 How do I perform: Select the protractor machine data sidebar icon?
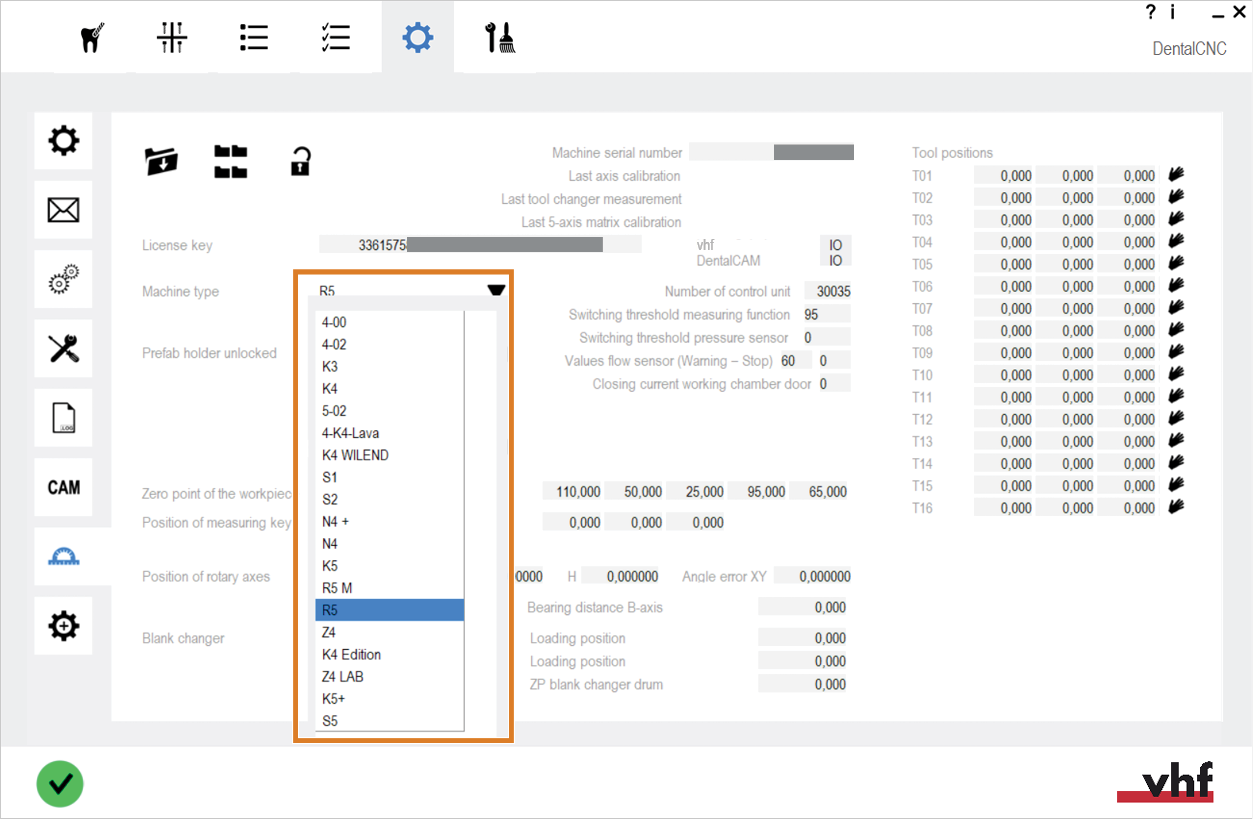(64, 557)
